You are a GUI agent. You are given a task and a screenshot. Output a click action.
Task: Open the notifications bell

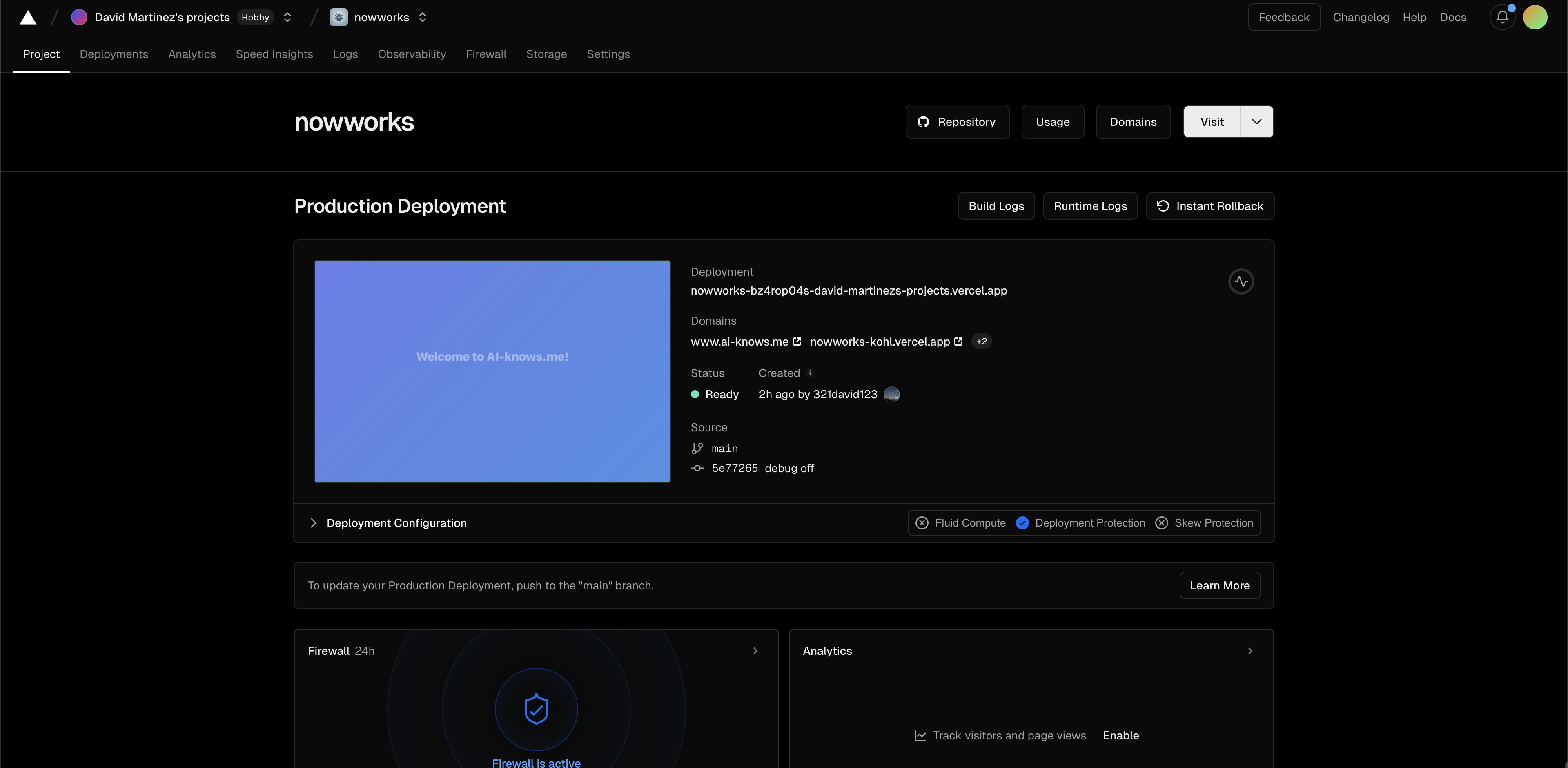tap(1502, 17)
